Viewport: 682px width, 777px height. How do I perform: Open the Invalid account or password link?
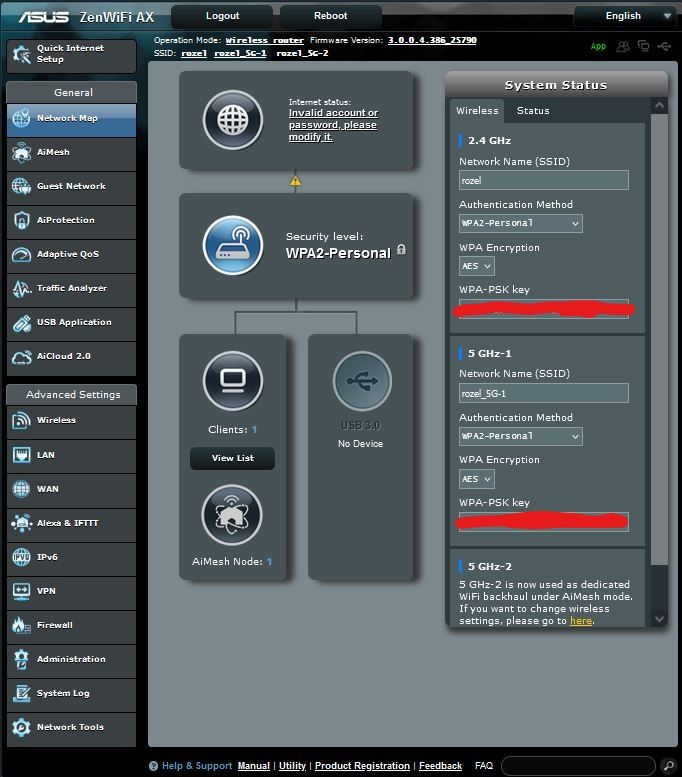333,125
